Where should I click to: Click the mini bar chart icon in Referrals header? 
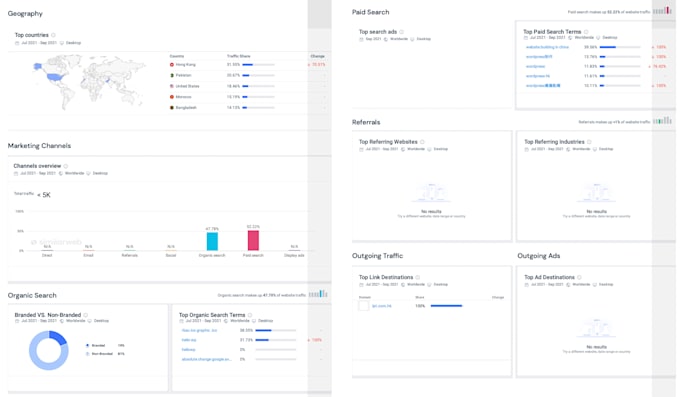tap(662, 121)
